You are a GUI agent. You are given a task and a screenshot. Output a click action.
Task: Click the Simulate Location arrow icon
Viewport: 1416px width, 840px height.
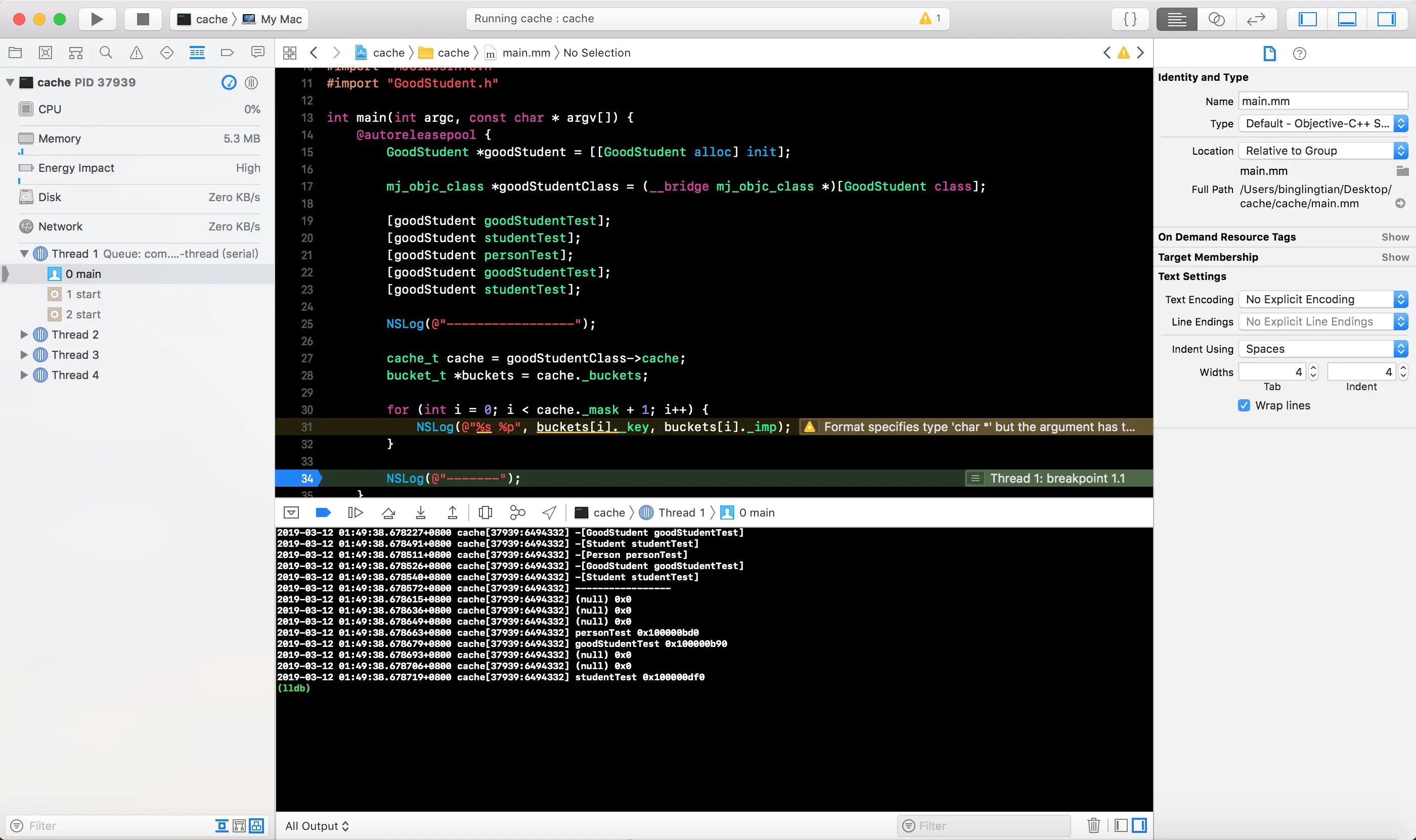point(549,513)
